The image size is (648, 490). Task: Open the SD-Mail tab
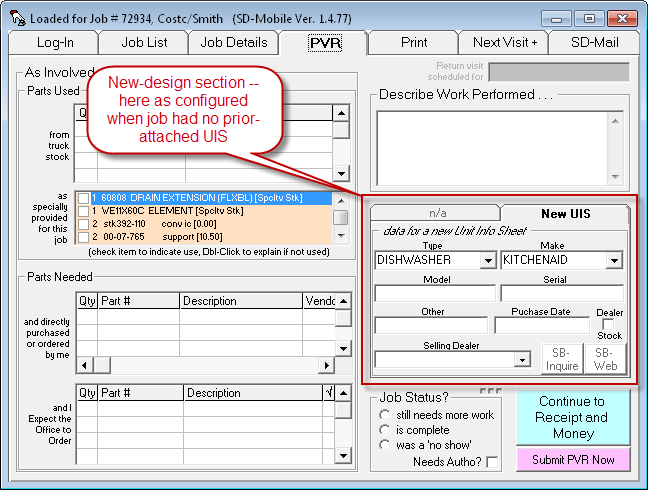(594, 42)
